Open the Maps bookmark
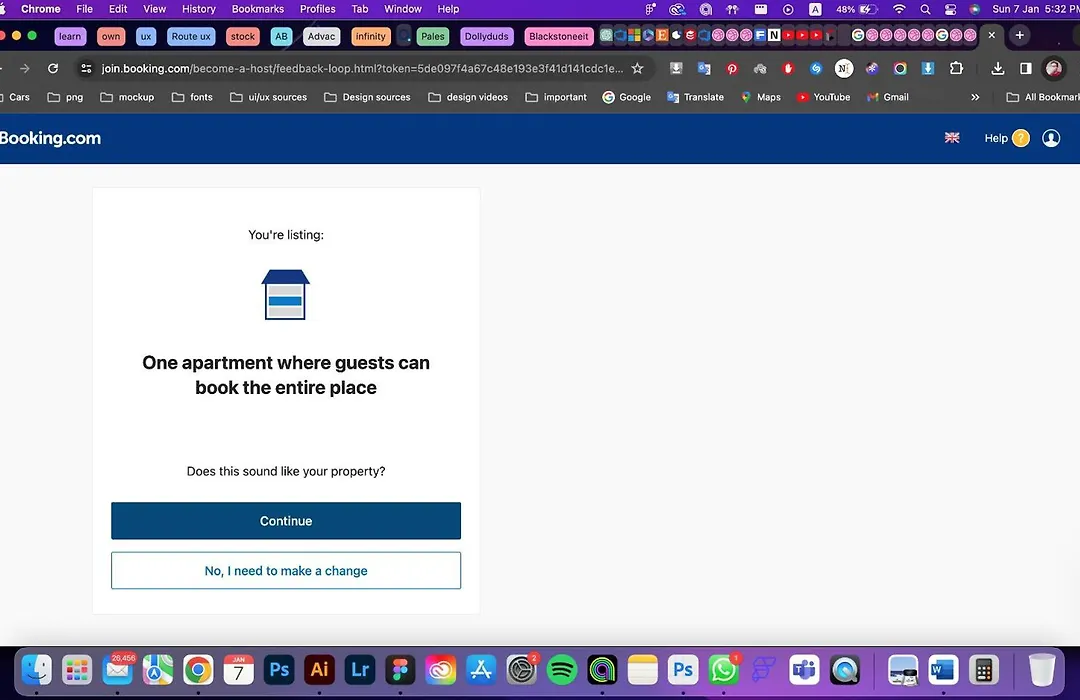The width and height of the screenshot is (1080, 700). [761, 97]
